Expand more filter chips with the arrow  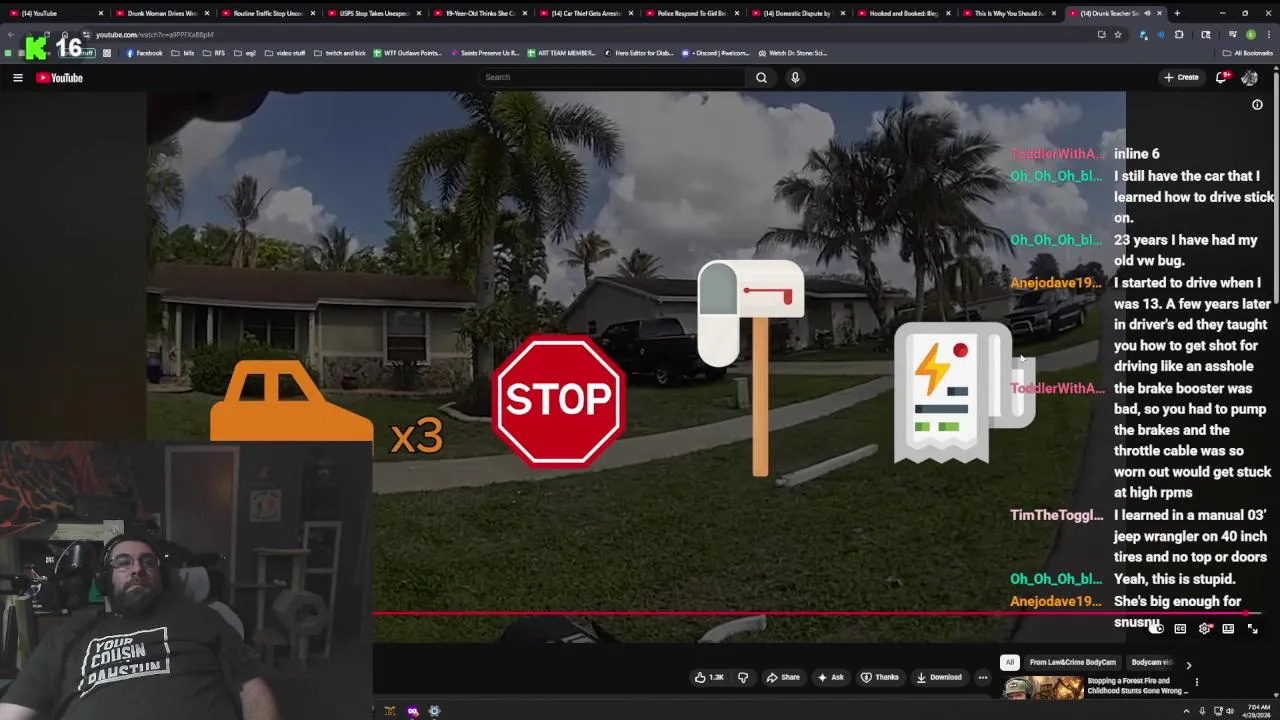pos(1188,664)
